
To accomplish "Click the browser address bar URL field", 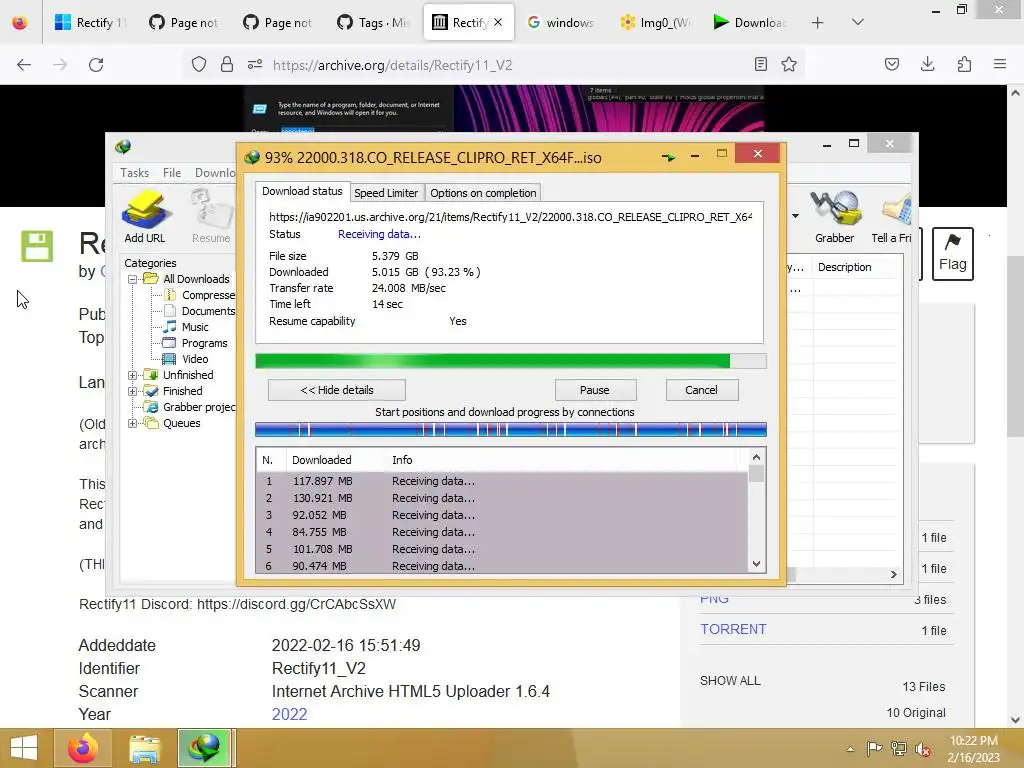I will click(496, 65).
